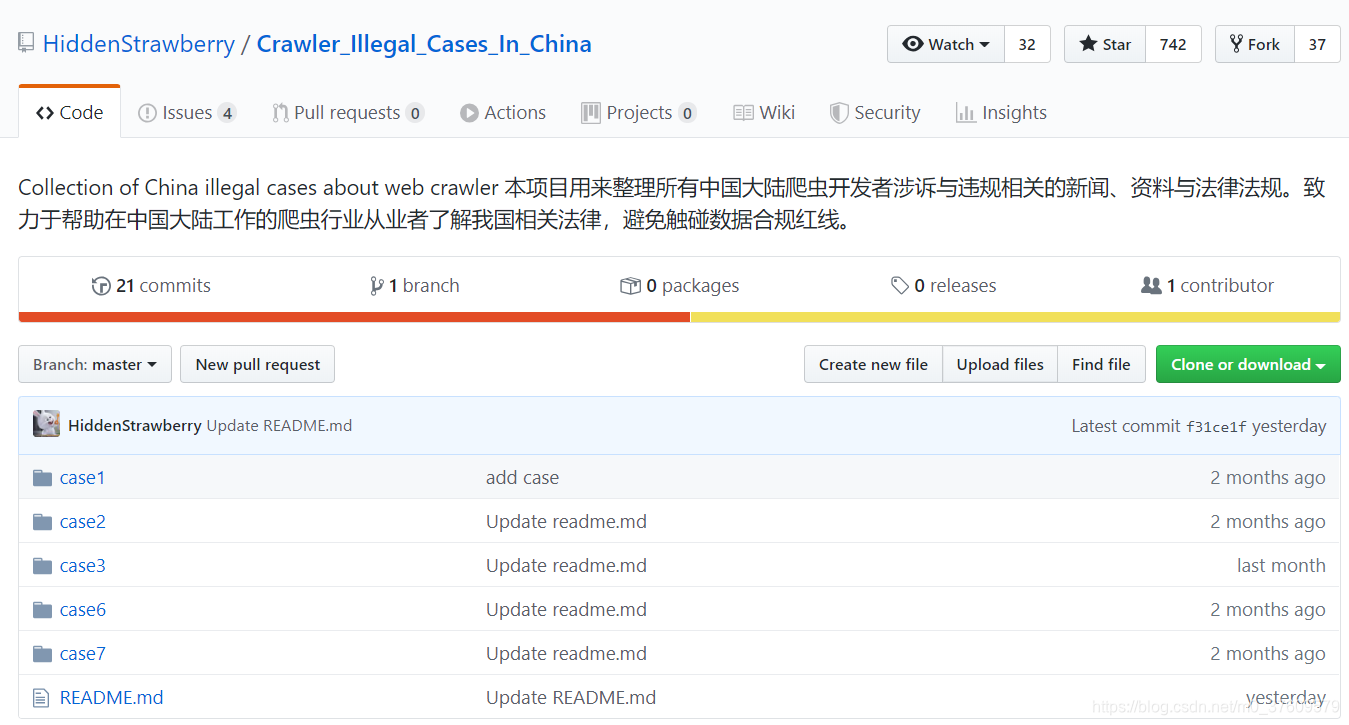Open the README.md file

(x=111, y=698)
